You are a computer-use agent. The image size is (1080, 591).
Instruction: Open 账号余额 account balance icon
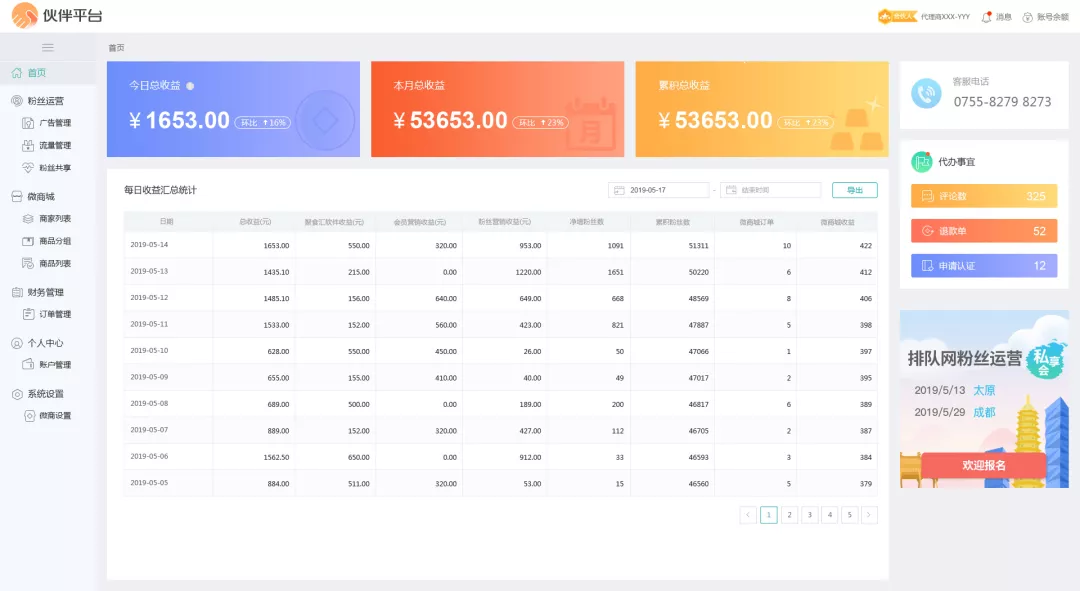pos(1027,17)
